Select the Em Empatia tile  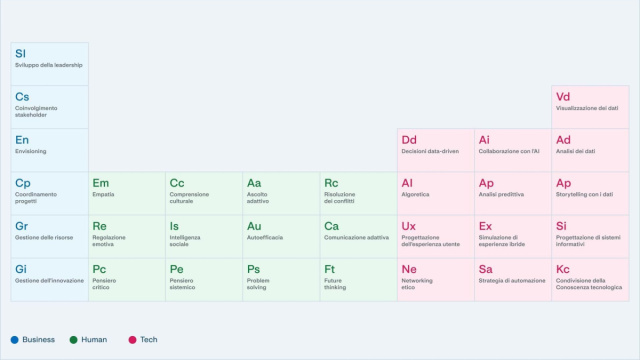[127, 193]
